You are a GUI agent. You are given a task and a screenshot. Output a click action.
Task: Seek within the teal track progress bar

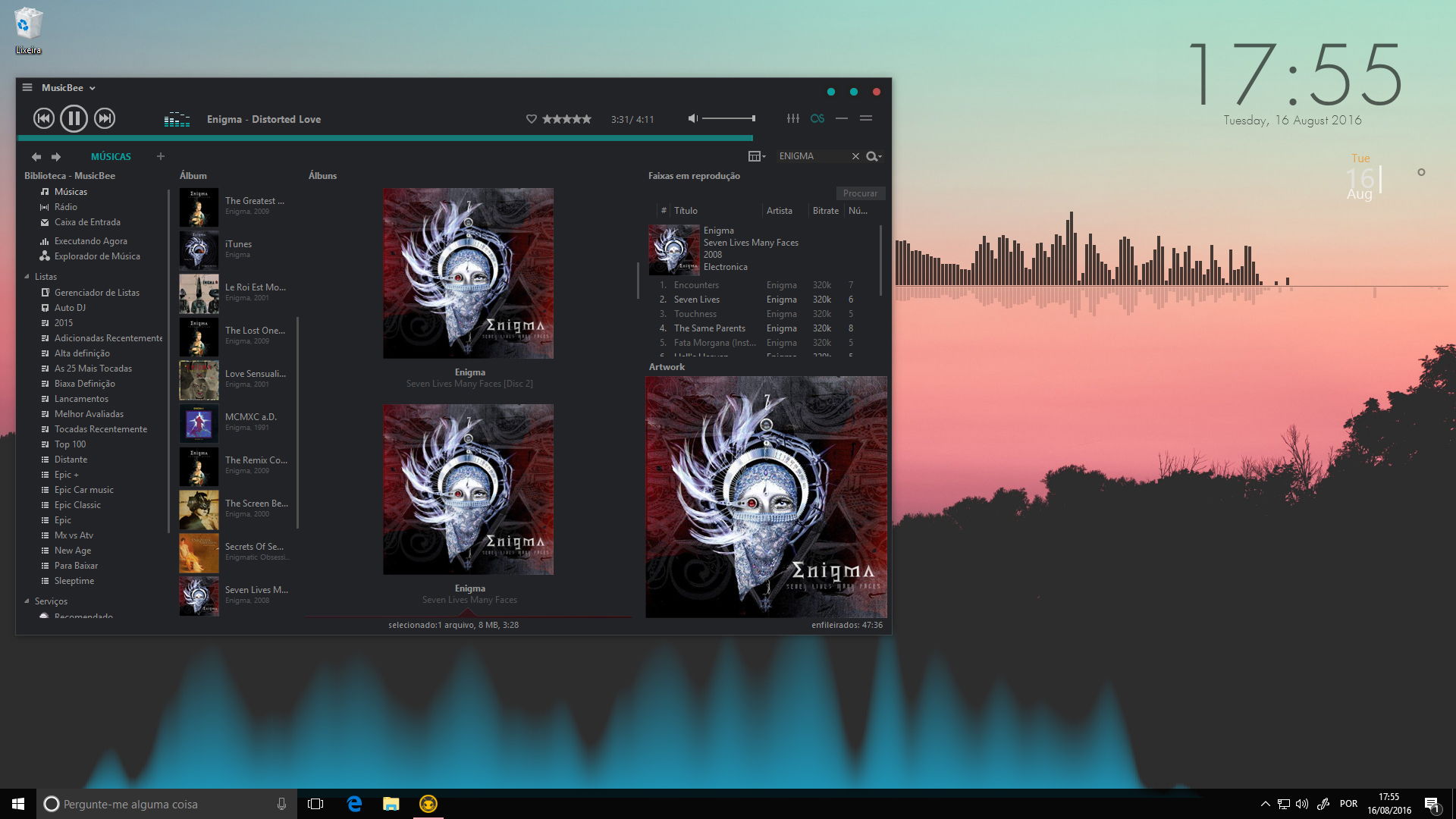tap(384, 138)
